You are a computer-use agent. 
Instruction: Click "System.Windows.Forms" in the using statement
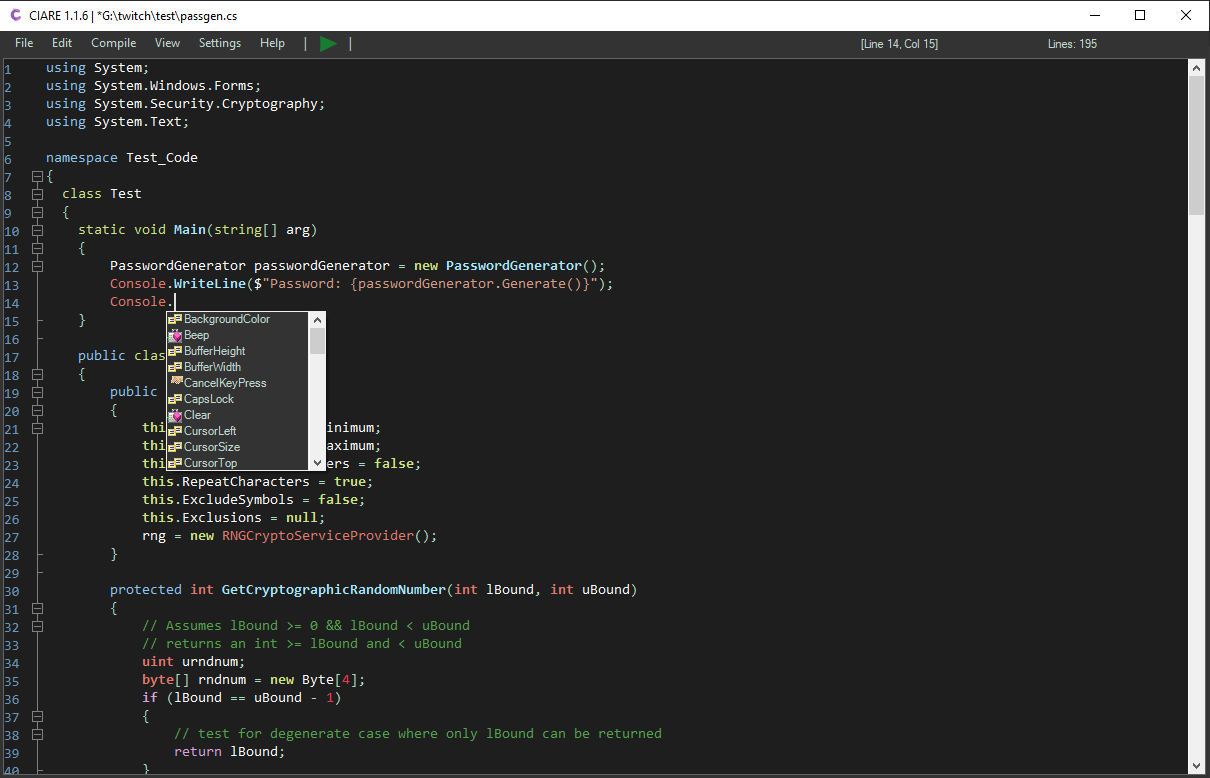click(x=174, y=86)
